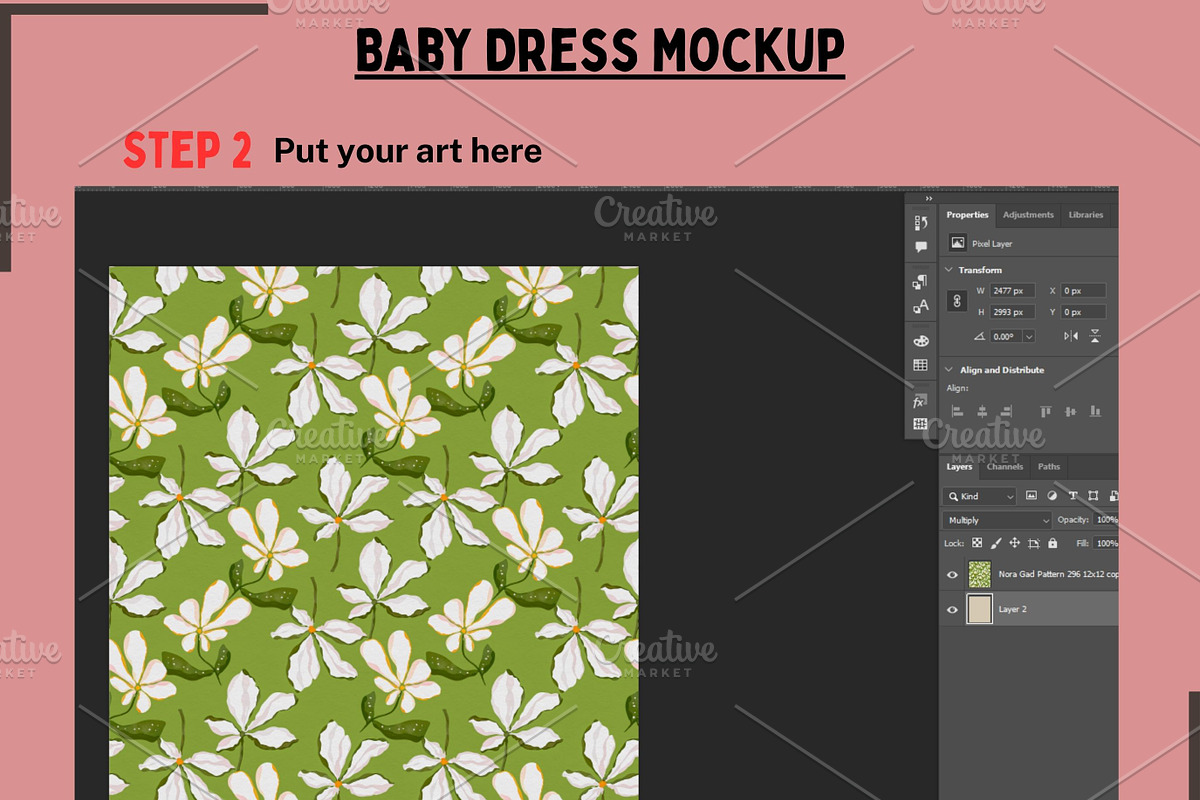Flip the layer horizontally
Screen dimensions: 1200x800
tap(1071, 336)
